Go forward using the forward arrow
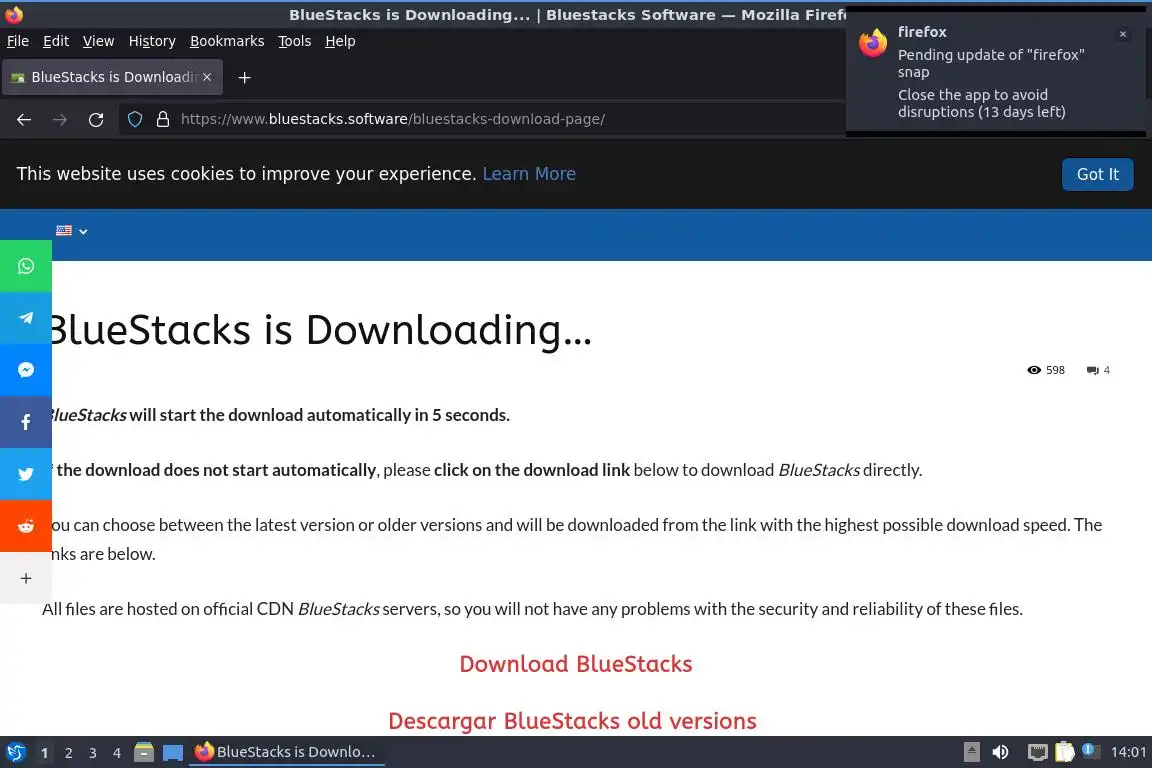This screenshot has height=768, width=1152. pyautogui.click(x=60, y=119)
